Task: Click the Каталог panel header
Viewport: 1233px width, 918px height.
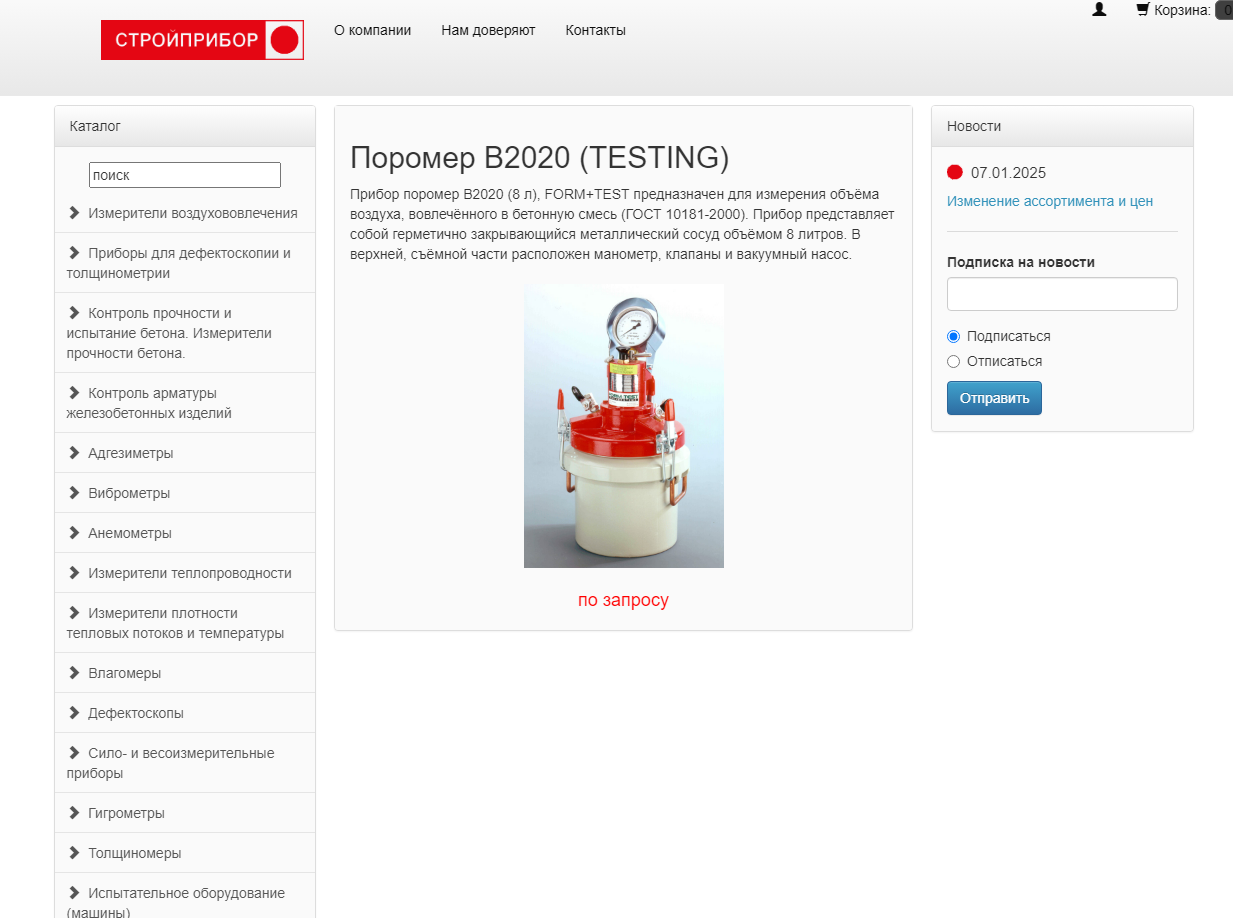Action: pyautogui.click(x=185, y=126)
